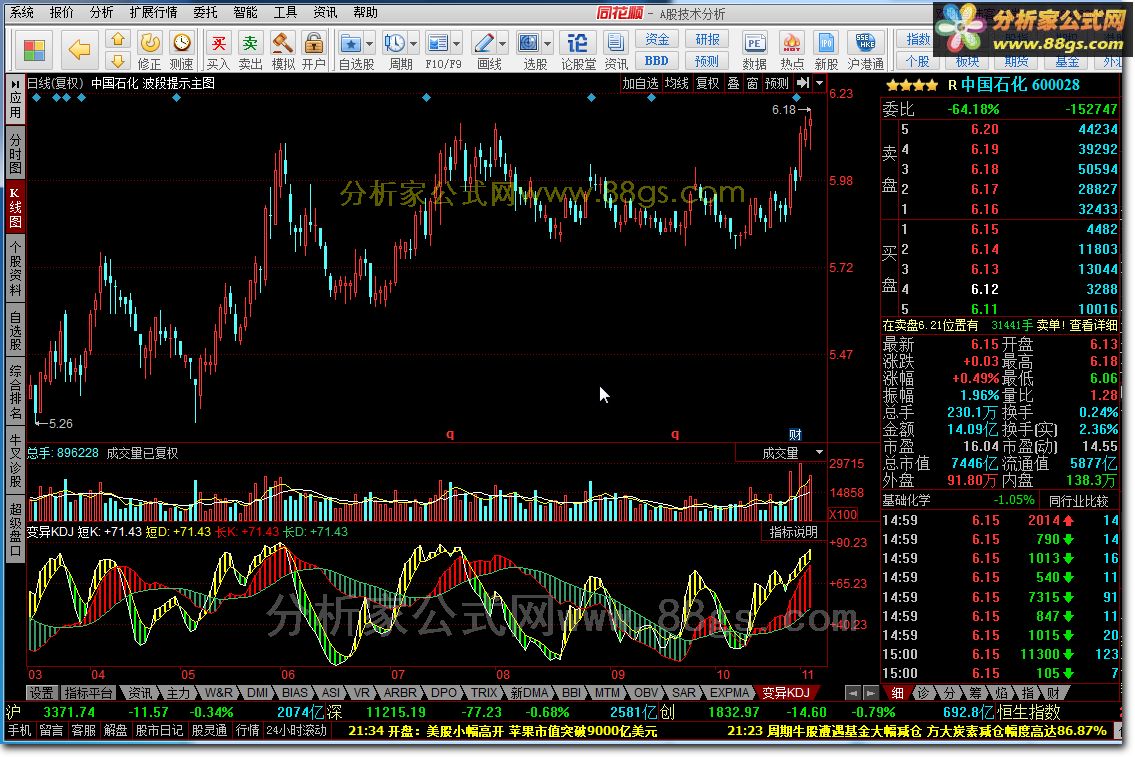Click the 新股 IPO icon

[826, 43]
